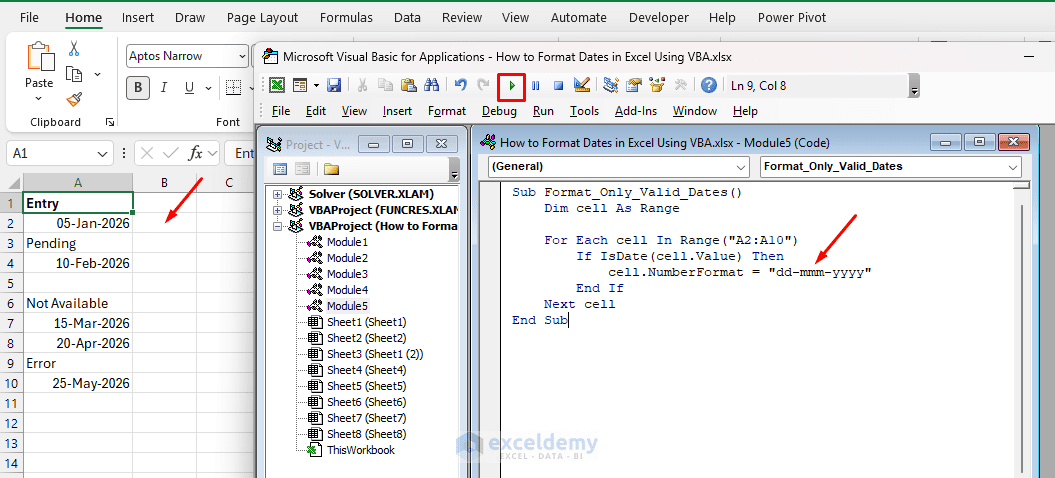Select Module2 in the project tree
Screen dimensions: 1055x478
tap(347, 258)
